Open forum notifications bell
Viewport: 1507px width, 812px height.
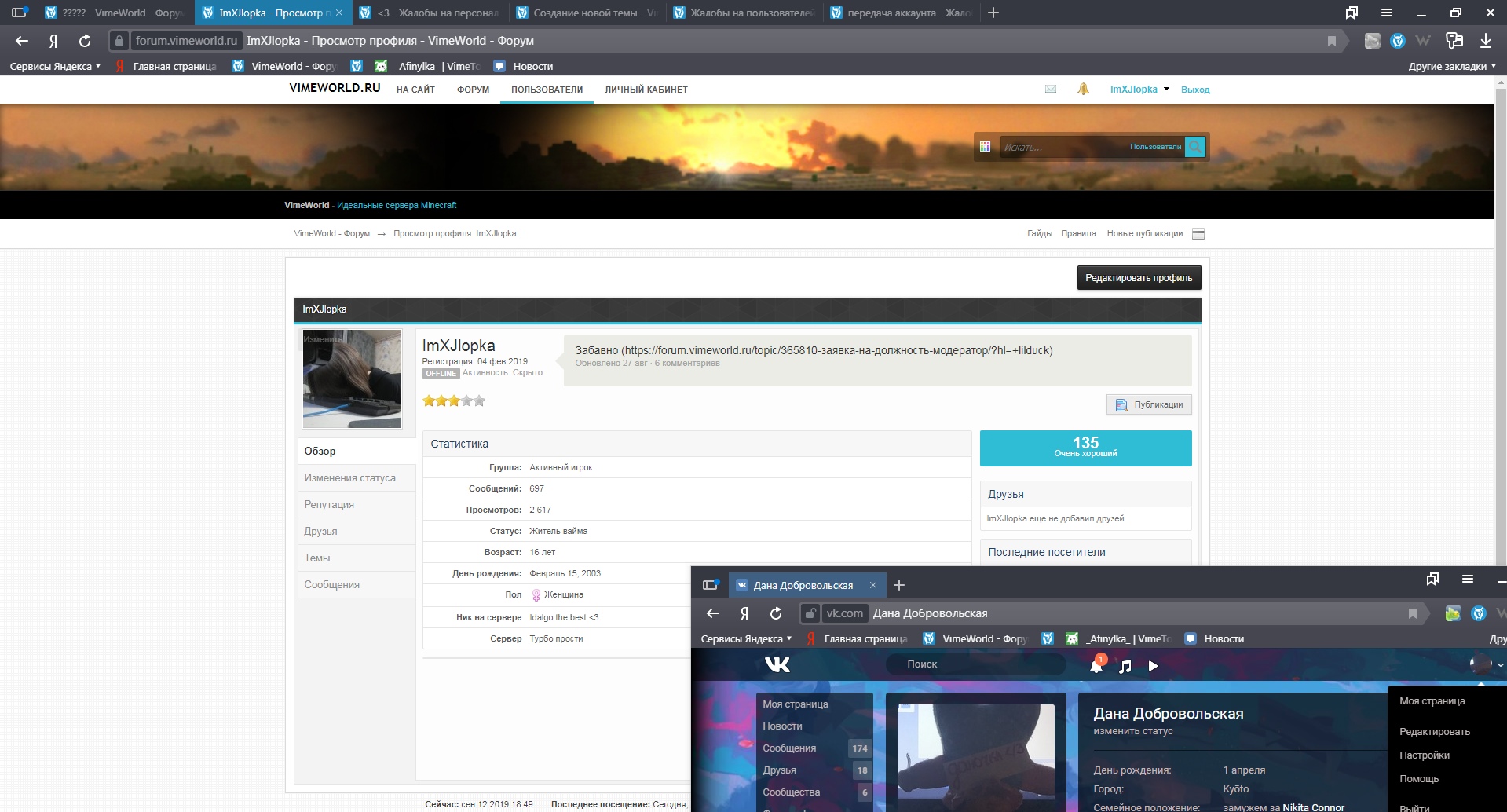point(1083,90)
